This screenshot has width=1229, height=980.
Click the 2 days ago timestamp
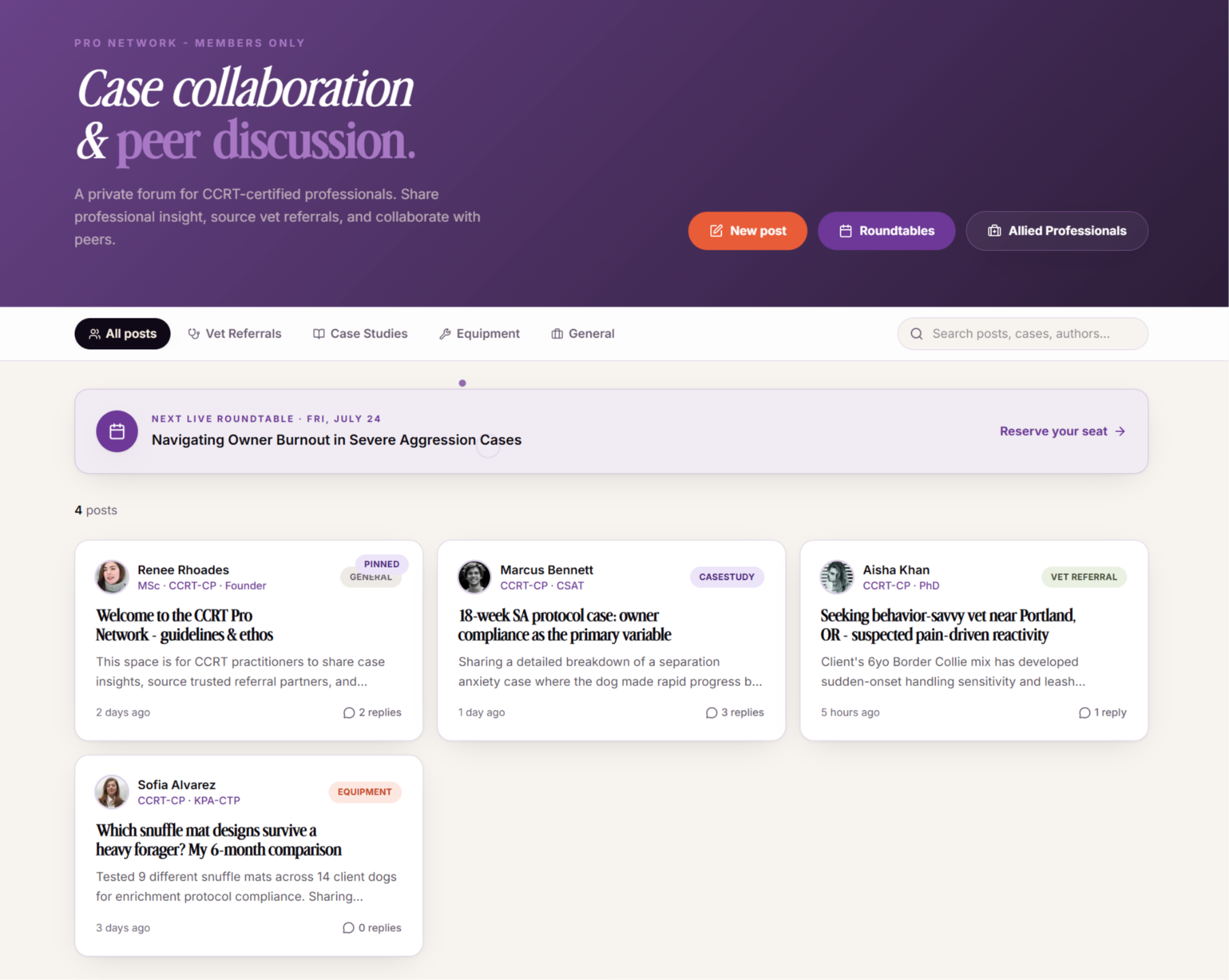pos(123,713)
